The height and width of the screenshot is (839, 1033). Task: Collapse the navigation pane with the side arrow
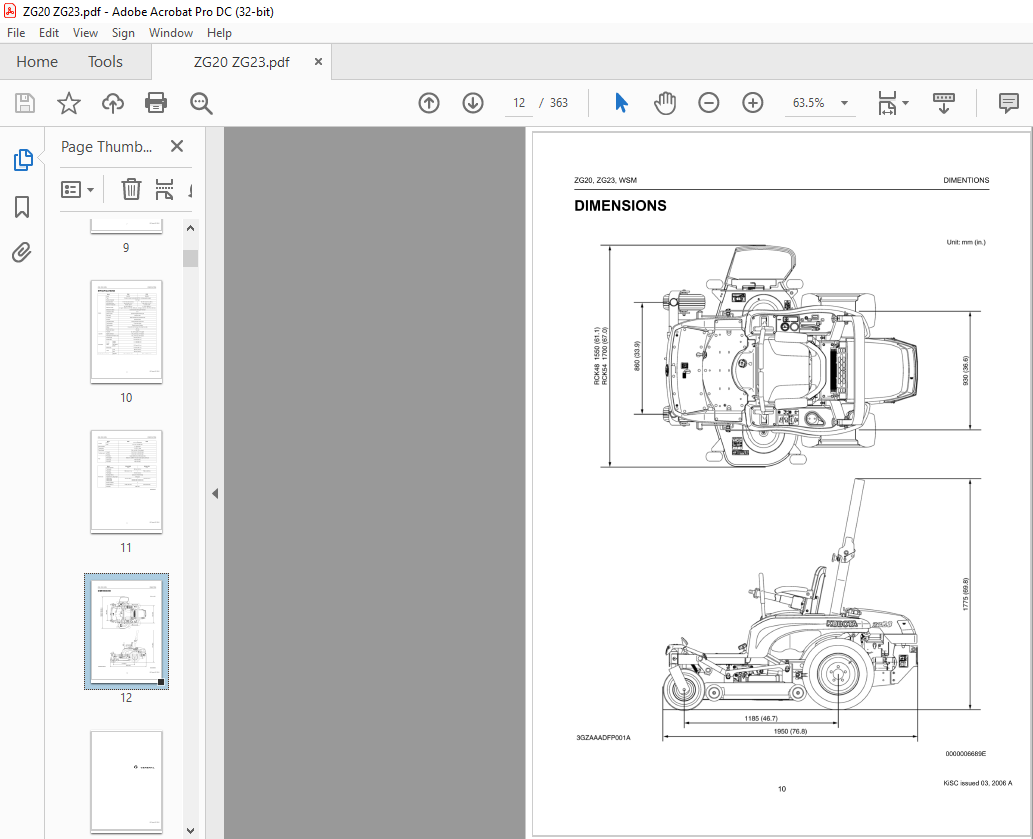click(x=215, y=493)
